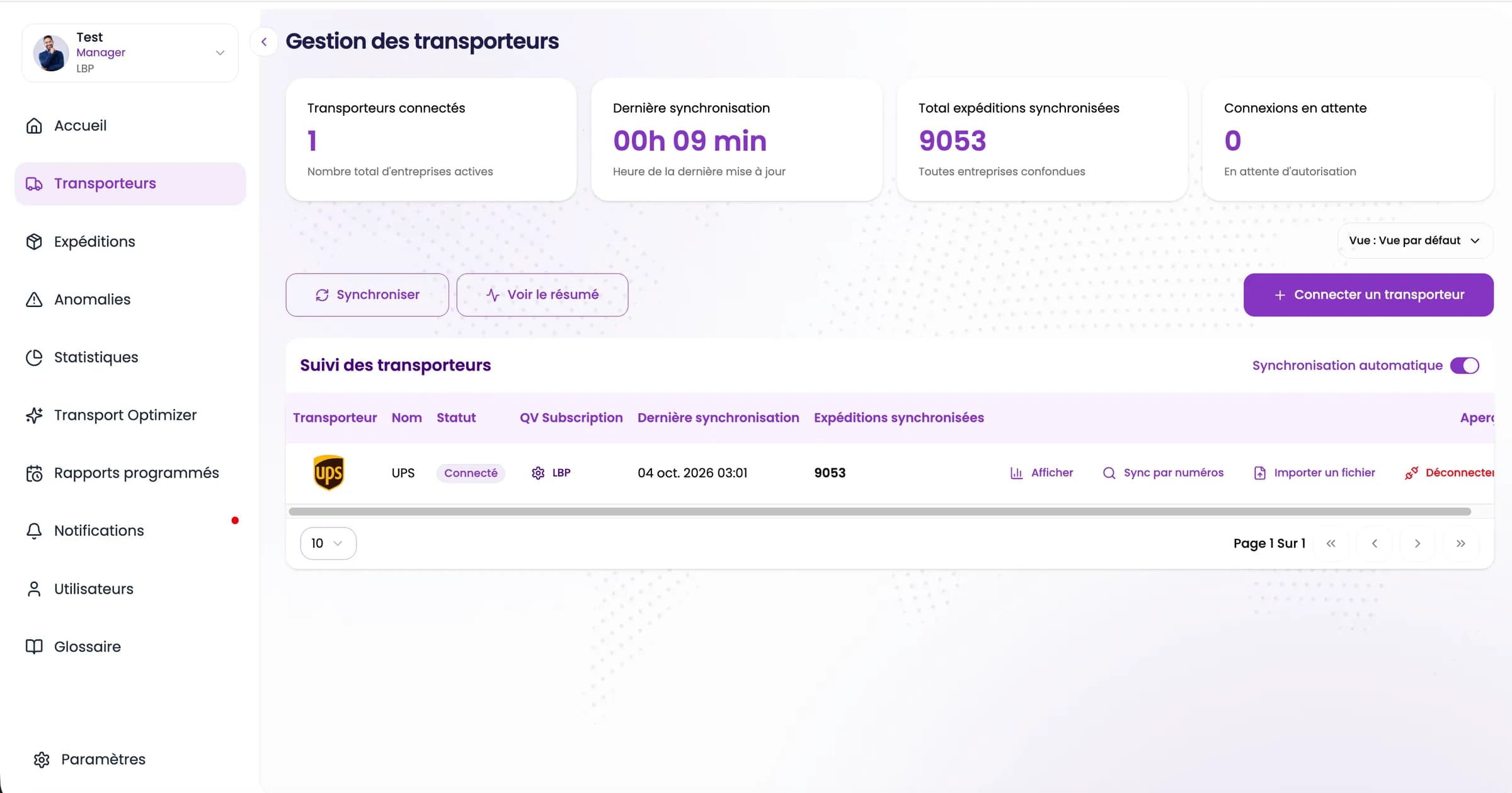The height and width of the screenshot is (793, 1512).
Task: Click the Rapports programmés calendar icon
Action: (x=34, y=473)
